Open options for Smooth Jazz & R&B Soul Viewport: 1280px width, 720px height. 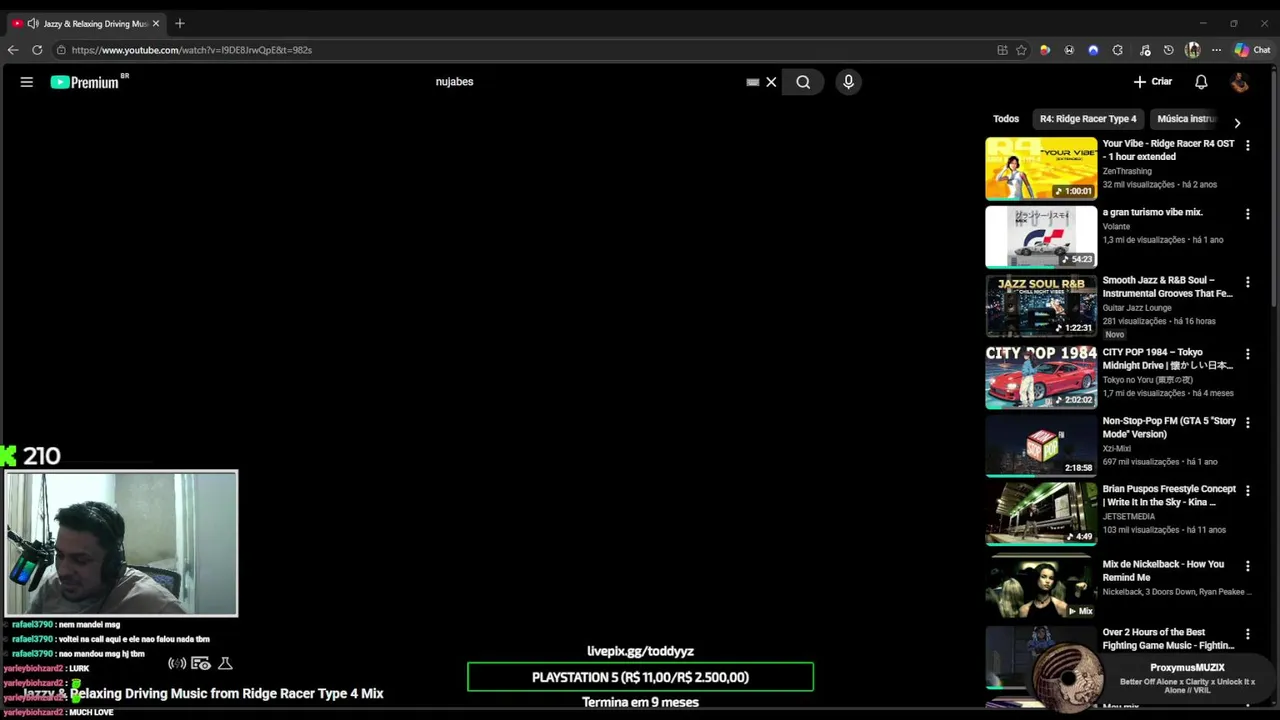1247,282
